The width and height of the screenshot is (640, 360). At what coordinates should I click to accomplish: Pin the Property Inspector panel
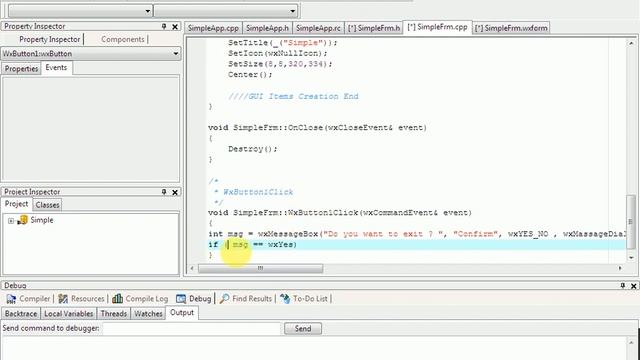click(164, 26)
